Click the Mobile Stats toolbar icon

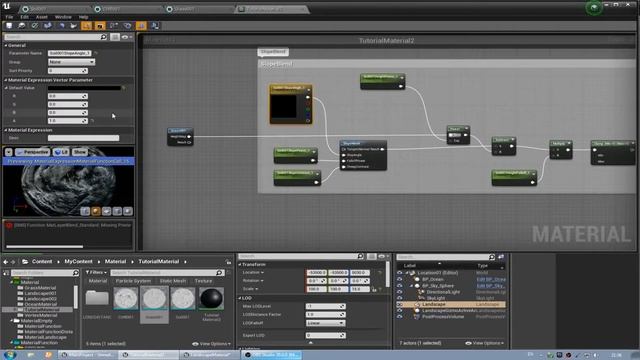click(x=155, y=26)
